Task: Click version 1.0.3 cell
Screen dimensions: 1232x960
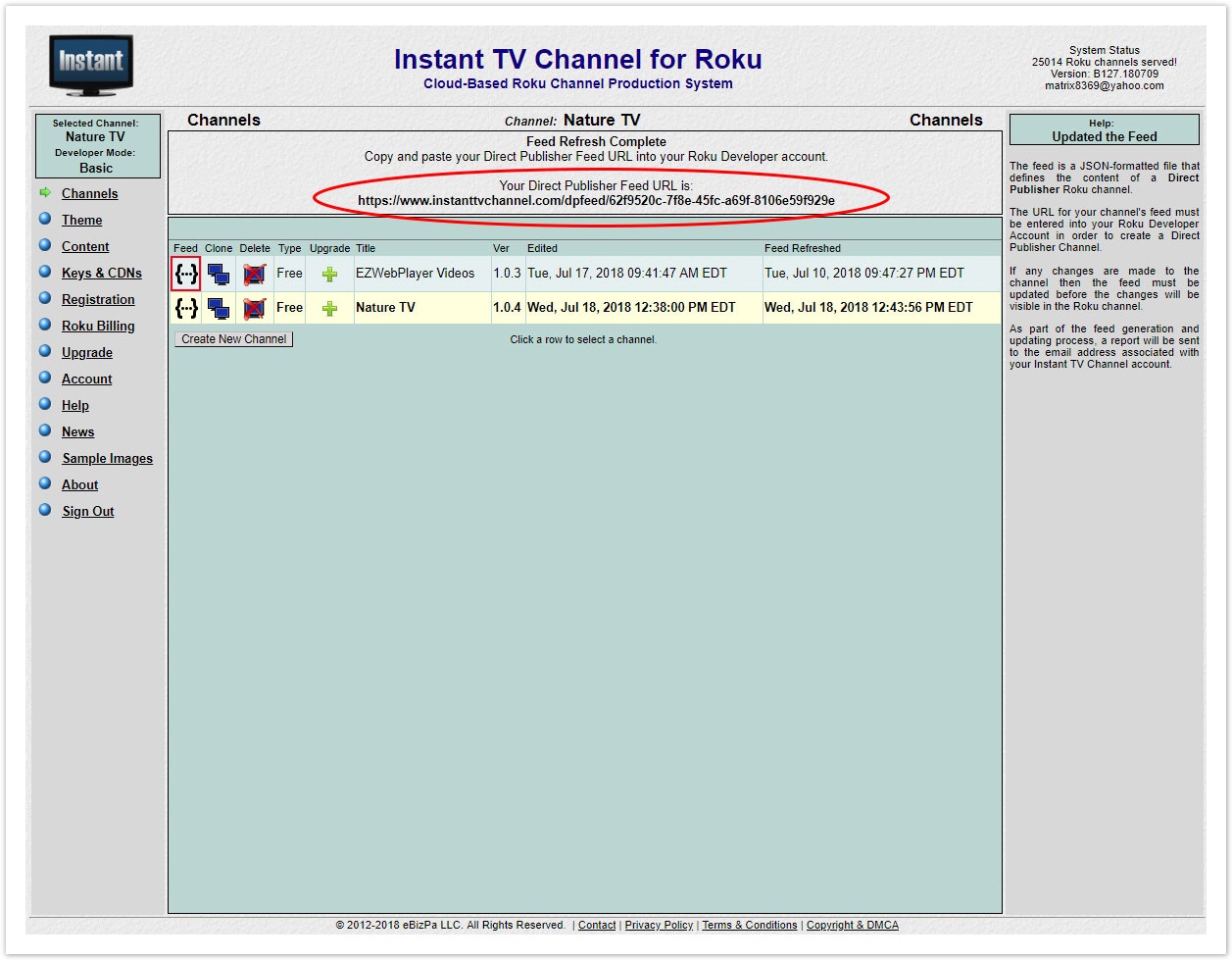Action: pyautogui.click(x=508, y=274)
